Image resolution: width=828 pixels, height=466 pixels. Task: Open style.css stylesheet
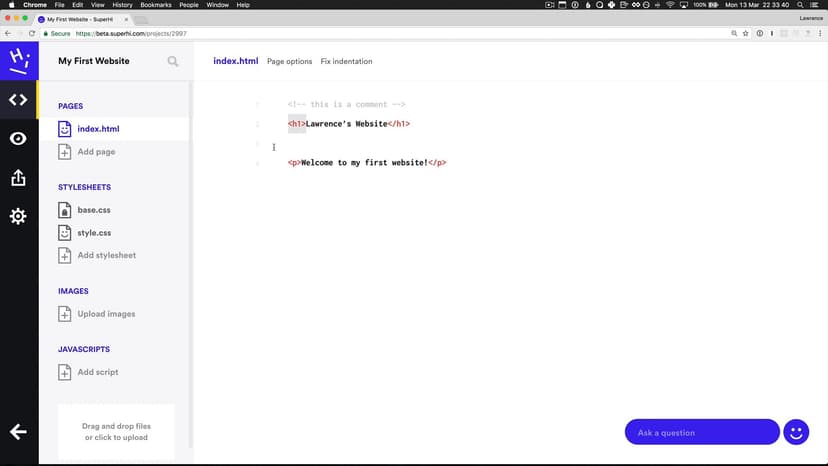tap(94, 233)
